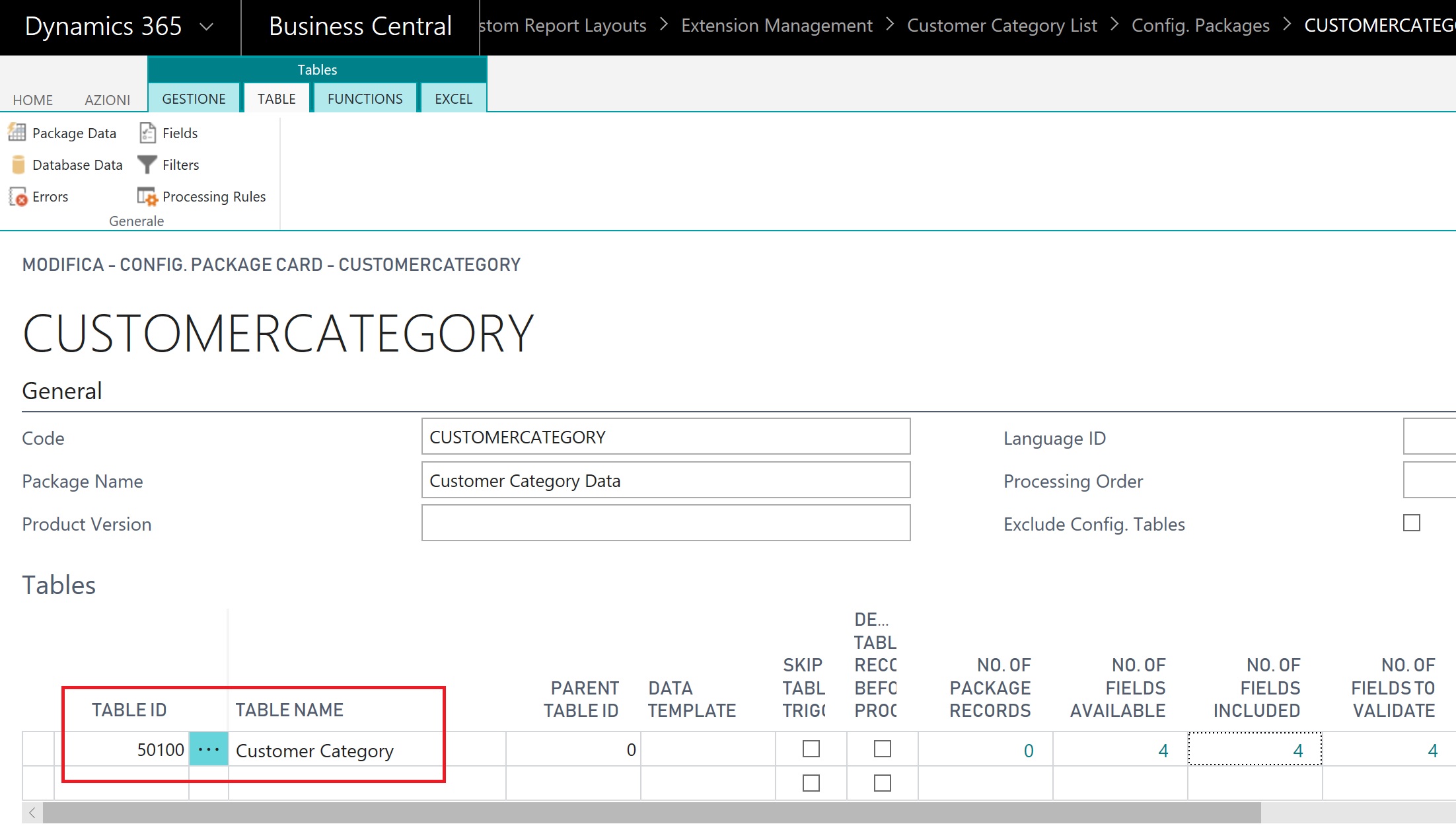
Task: Check Delete Table Records Before Processing checkbox
Action: coord(883,749)
